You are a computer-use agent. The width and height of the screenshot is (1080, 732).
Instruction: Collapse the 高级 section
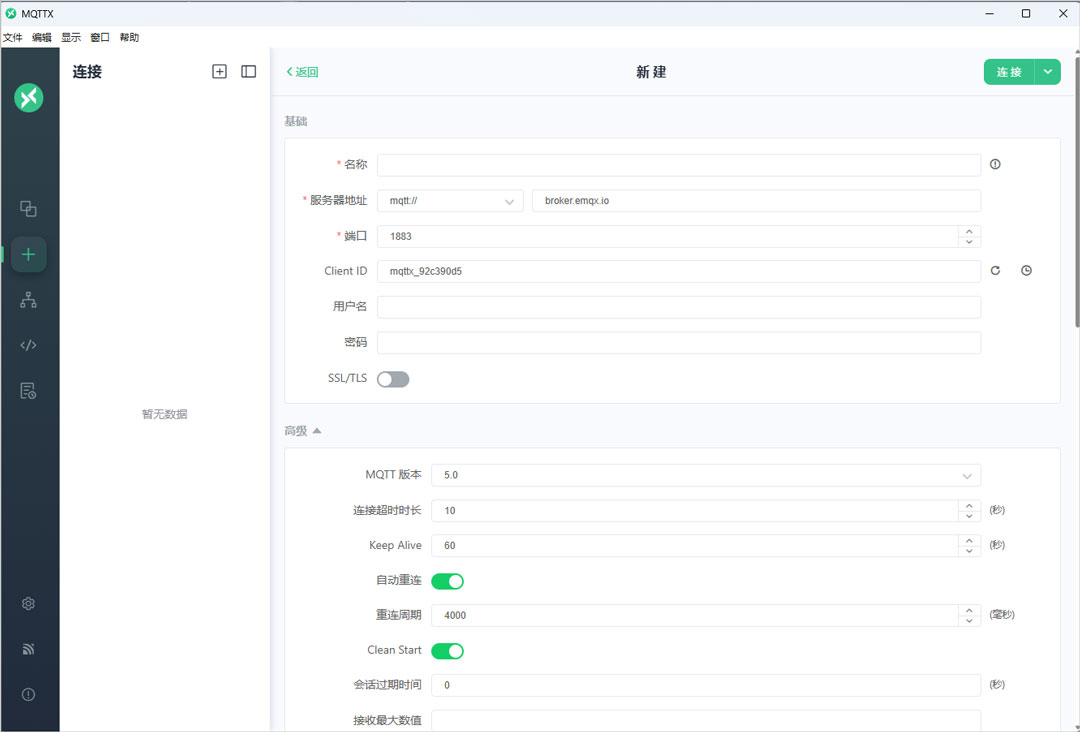coord(302,431)
